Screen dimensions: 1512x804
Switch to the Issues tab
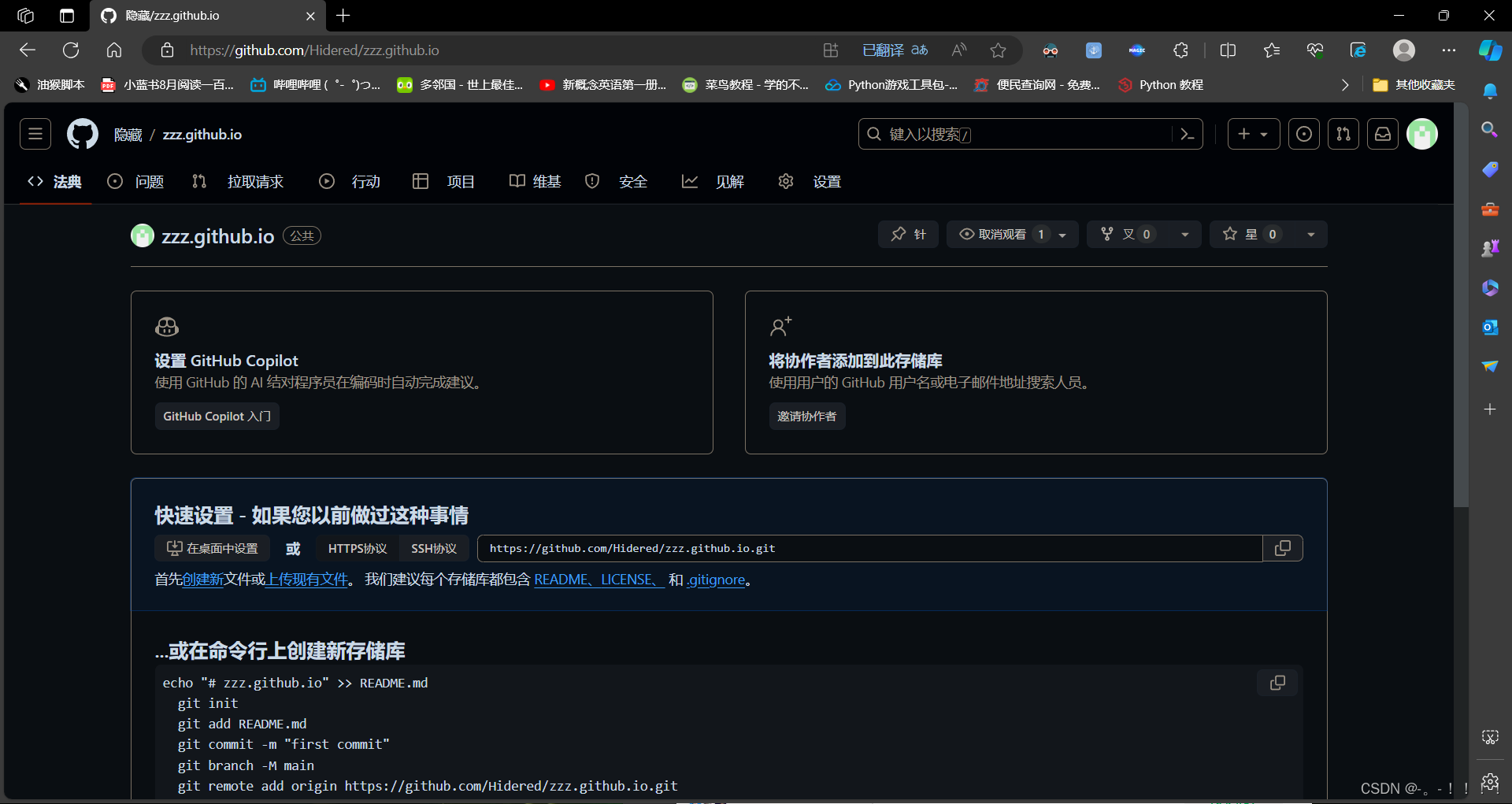coord(135,182)
